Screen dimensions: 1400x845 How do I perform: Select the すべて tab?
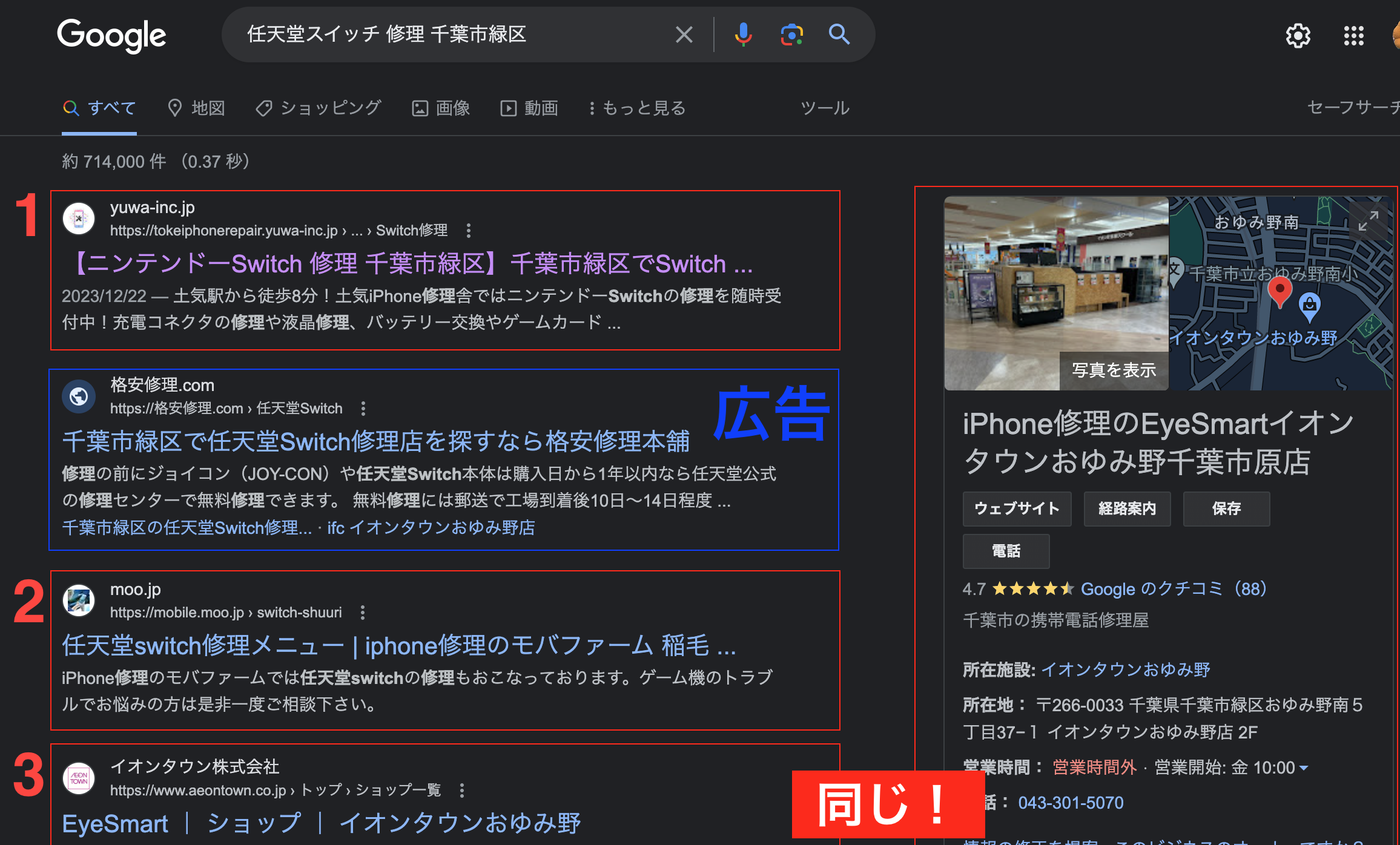tap(99, 108)
